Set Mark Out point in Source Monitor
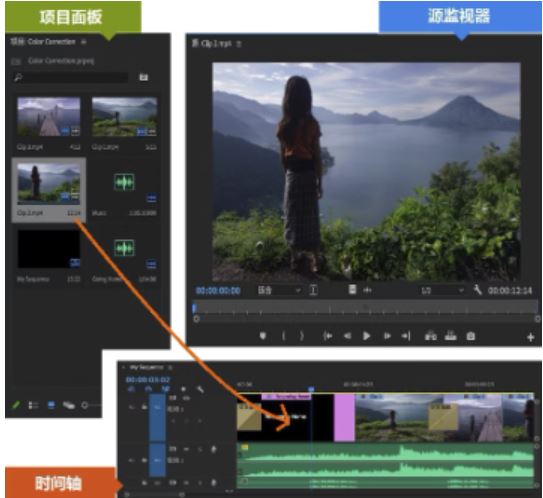This screenshot has width=543, height=498. click(302, 336)
